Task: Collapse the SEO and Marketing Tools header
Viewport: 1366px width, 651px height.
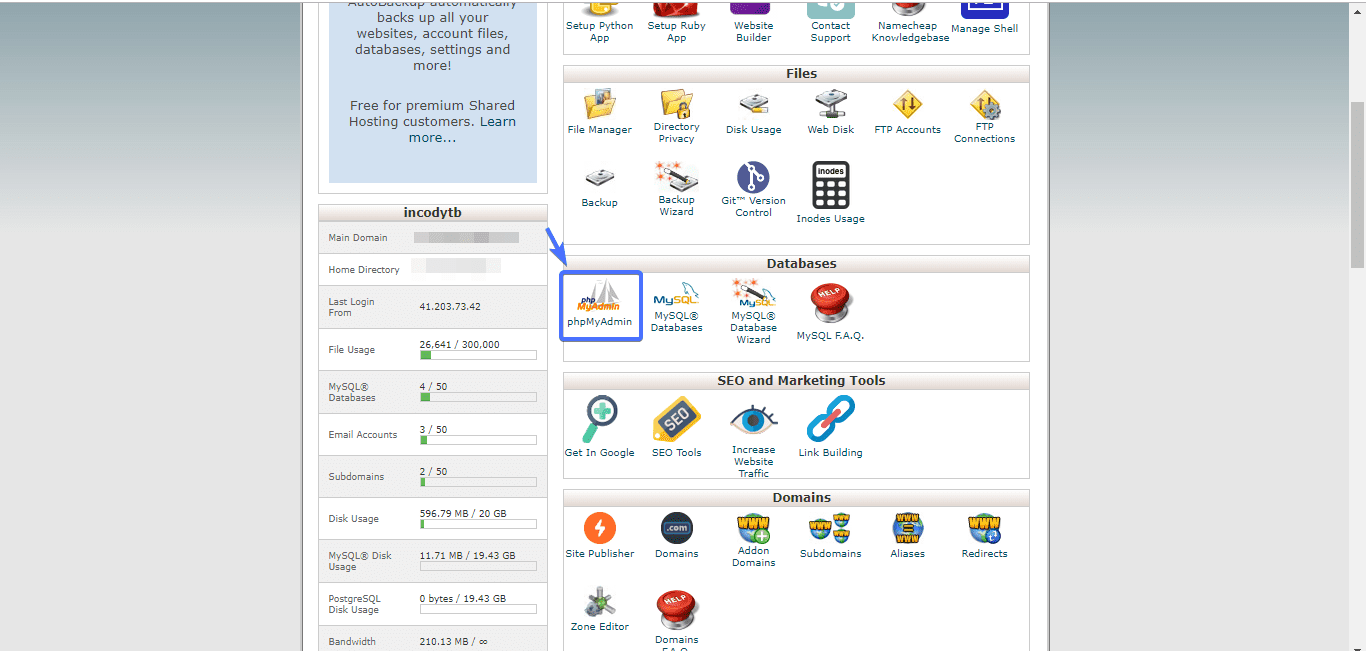Action: (796, 381)
